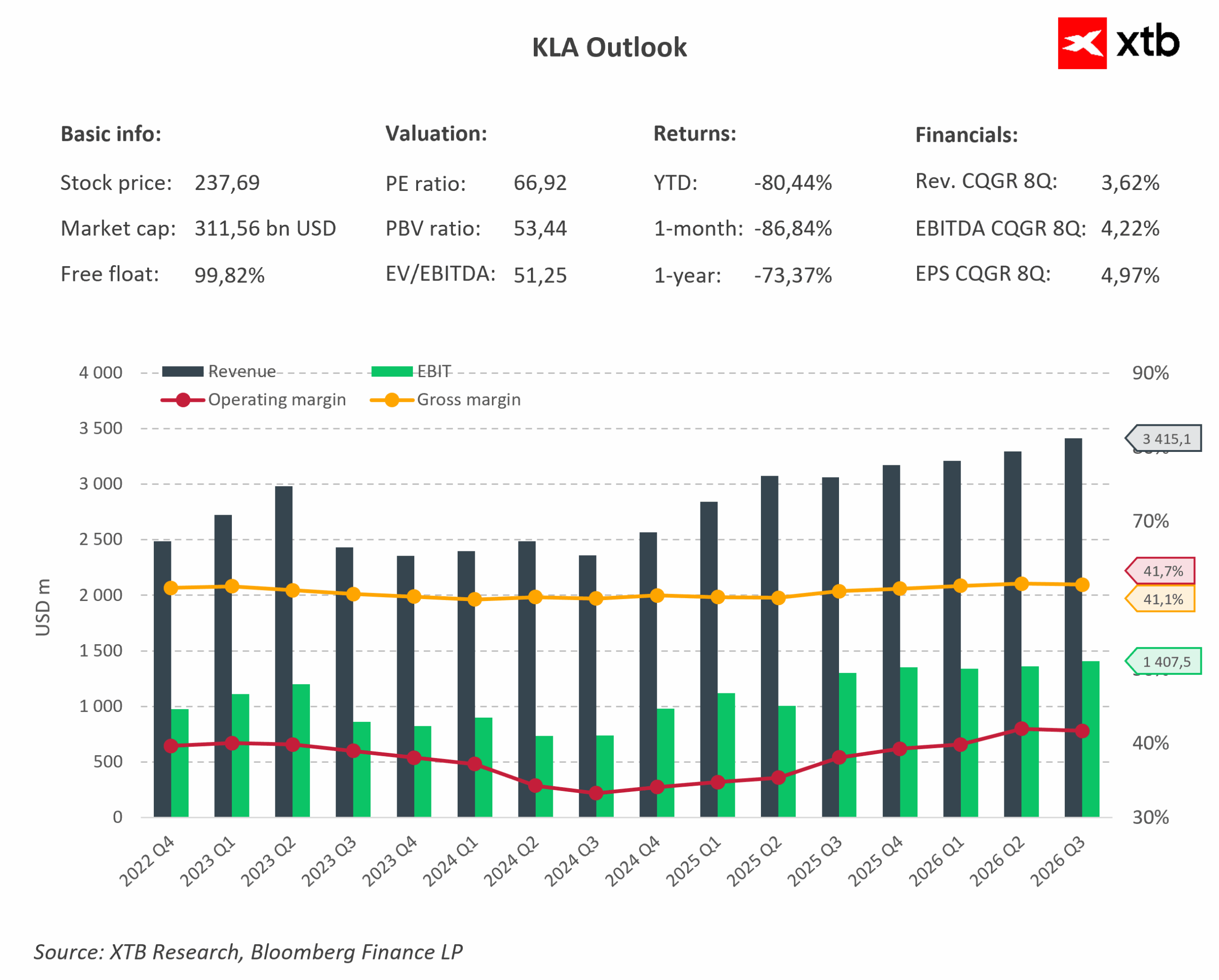Click the 2024 Q3 EBIT bar

[605, 776]
